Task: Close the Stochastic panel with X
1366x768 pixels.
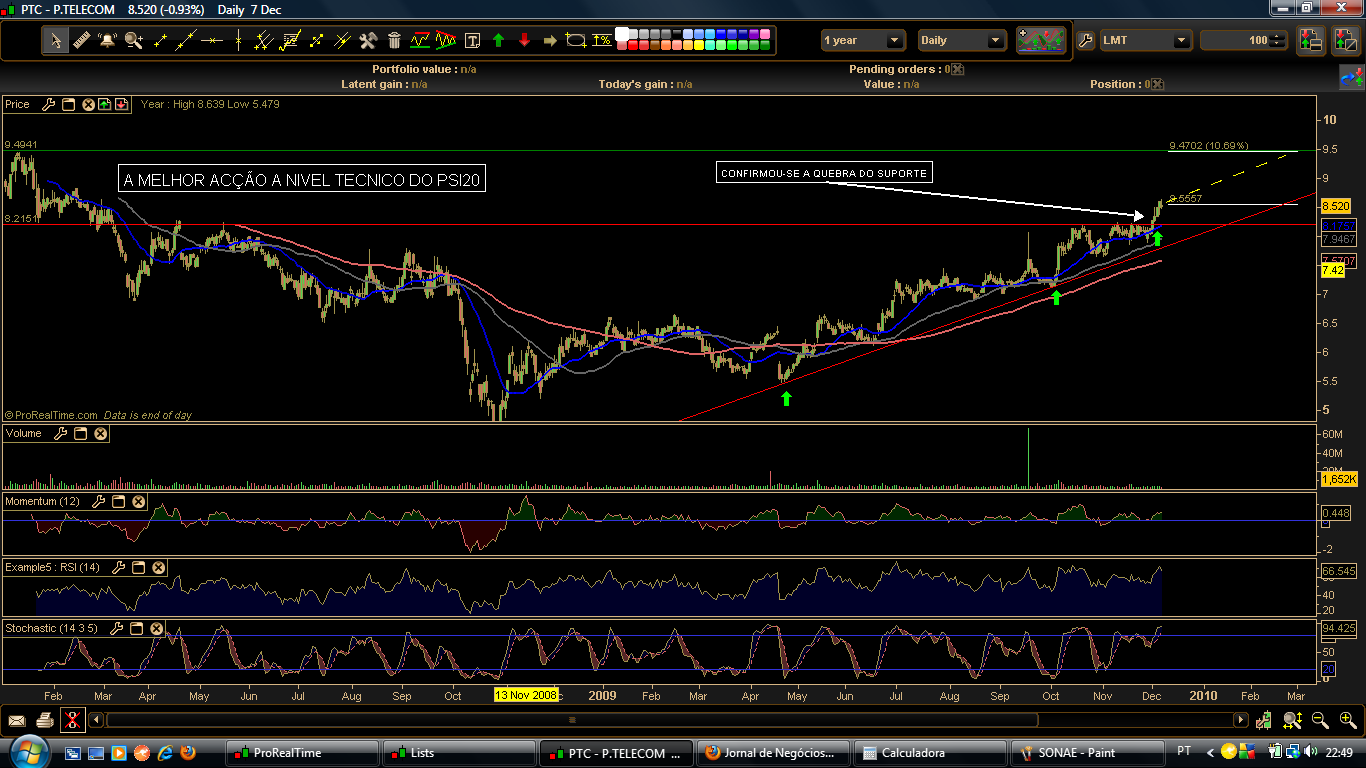Action: click(x=156, y=628)
